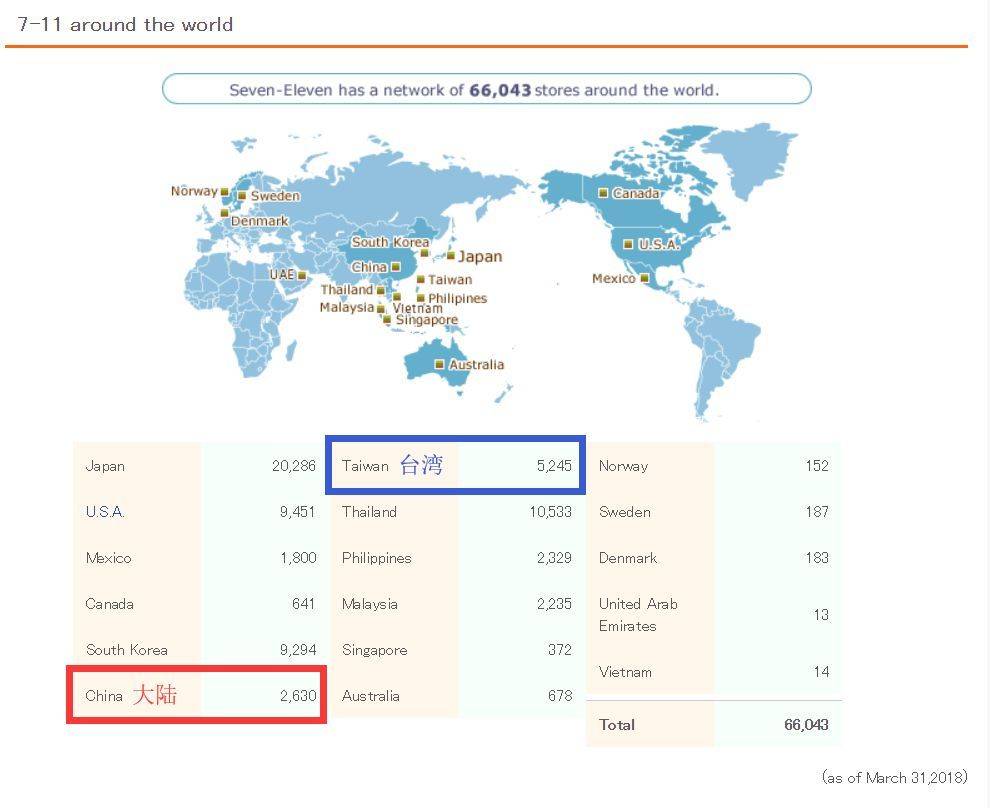Click 'Philippines' in the table
Image resolution: width=990 pixels, height=808 pixels.
point(376,558)
